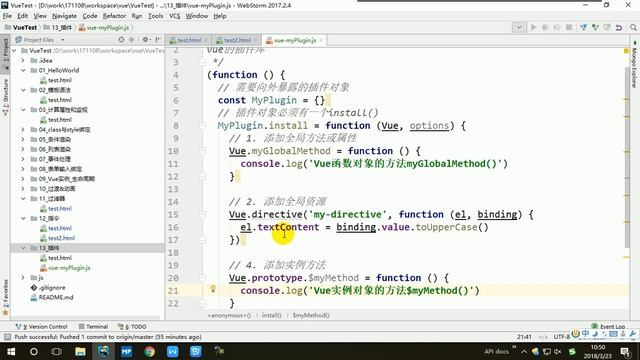Viewport: 640px width, 360px height.
Task: Toggle code fold on line 15
Action: (x=202, y=214)
